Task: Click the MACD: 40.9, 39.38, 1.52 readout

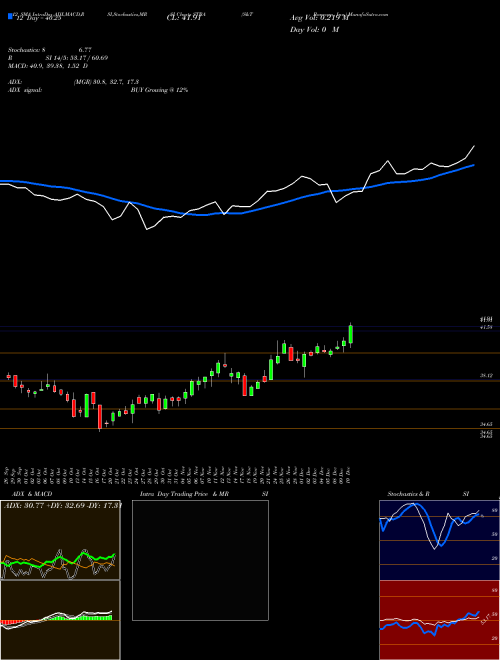Action: (x=48, y=66)
